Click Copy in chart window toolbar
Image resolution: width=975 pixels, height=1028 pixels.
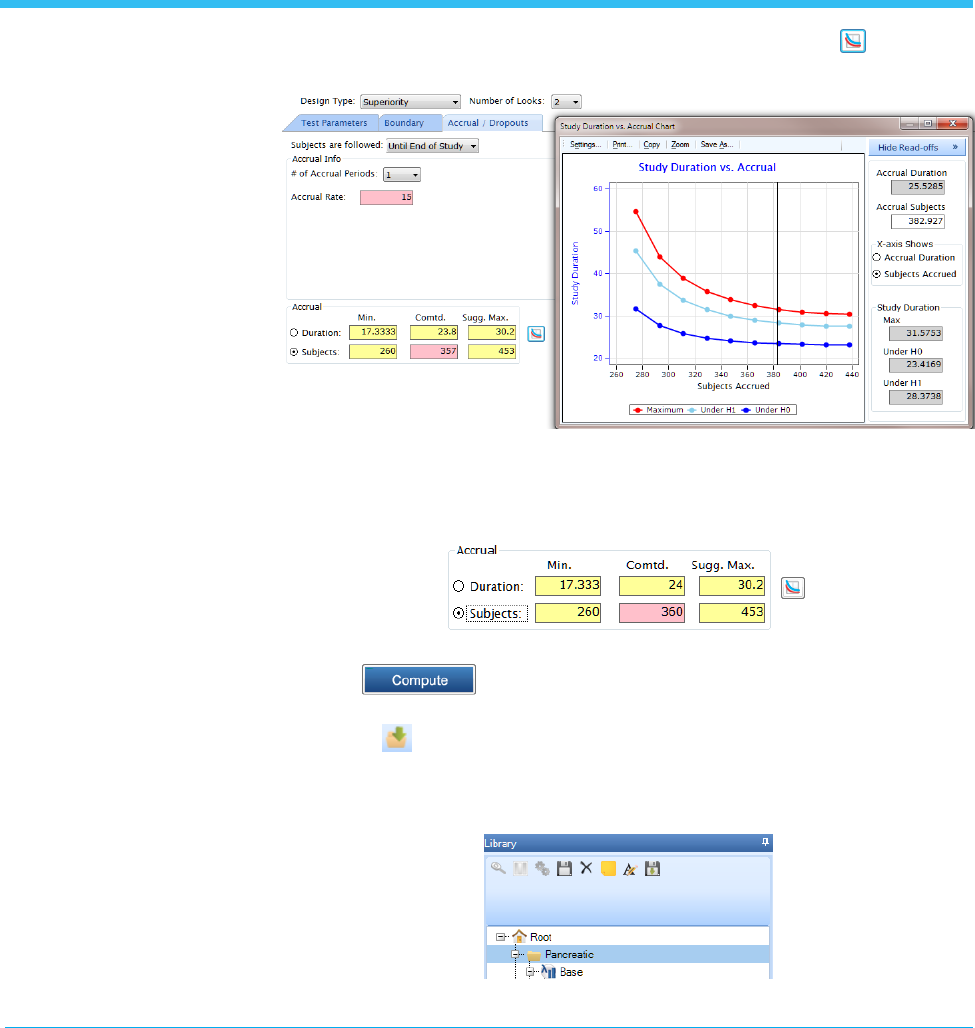tap(651, 144)
